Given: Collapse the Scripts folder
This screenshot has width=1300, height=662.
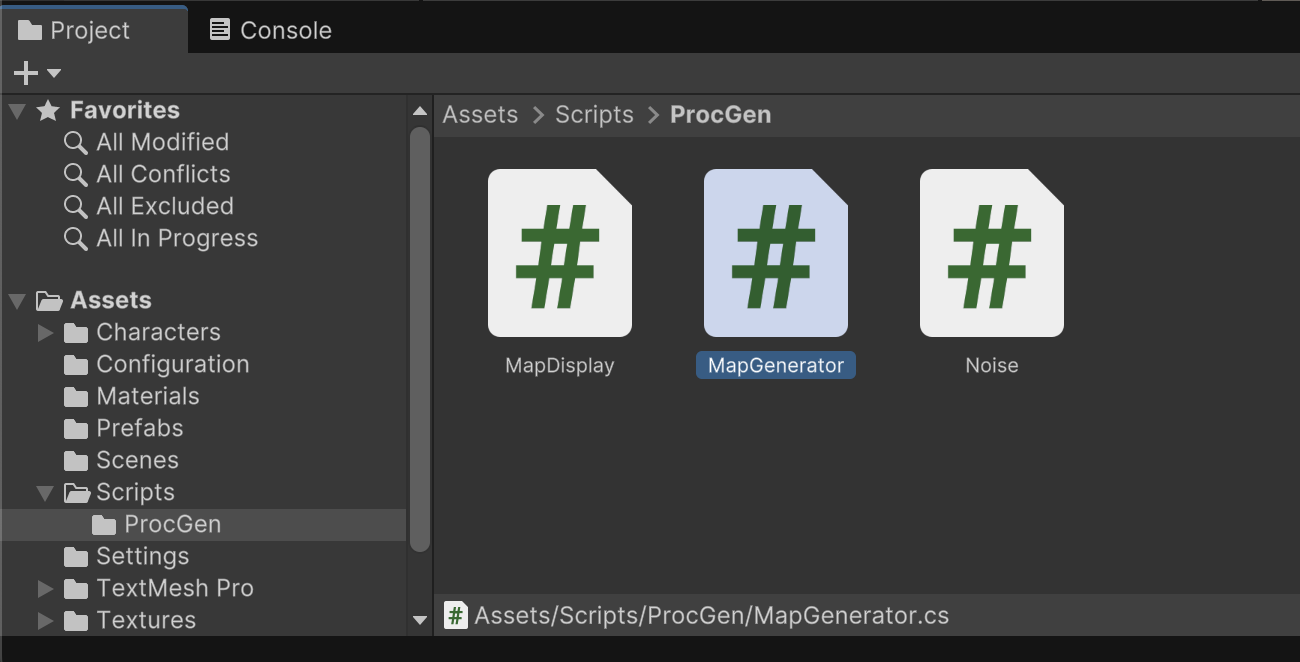Looking at the screenshot, I should [x=45, y=492].
